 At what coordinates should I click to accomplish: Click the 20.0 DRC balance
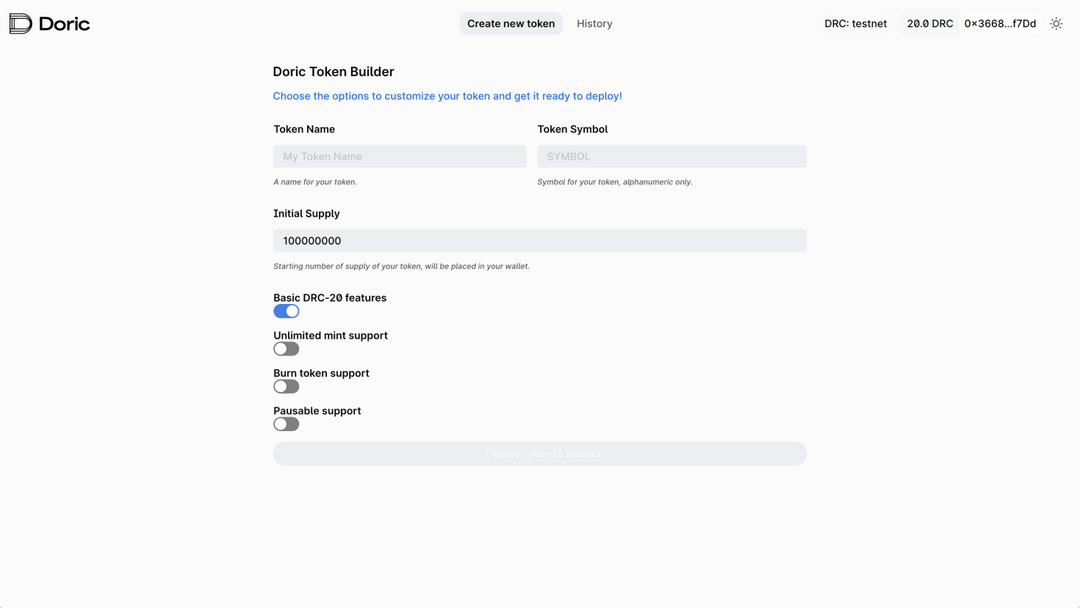[x=929, y=24]
